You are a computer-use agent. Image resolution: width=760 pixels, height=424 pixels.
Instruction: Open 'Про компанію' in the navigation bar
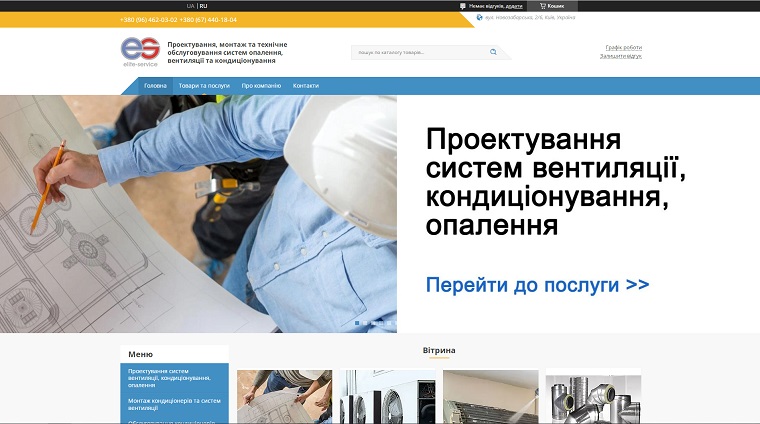pyautogui.click(x=261, y=86)
